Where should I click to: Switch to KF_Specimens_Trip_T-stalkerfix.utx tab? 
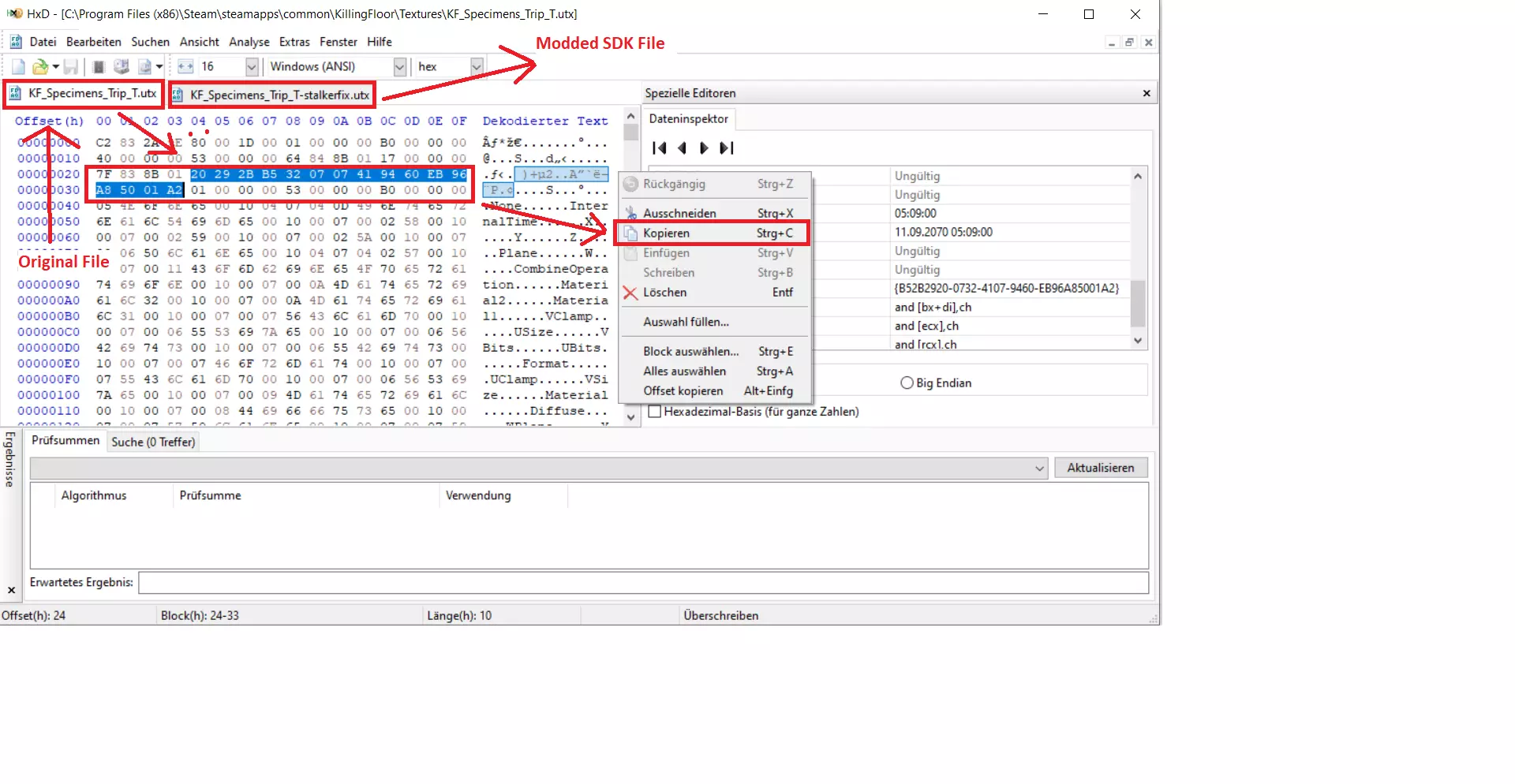click(x=272, y=95)
